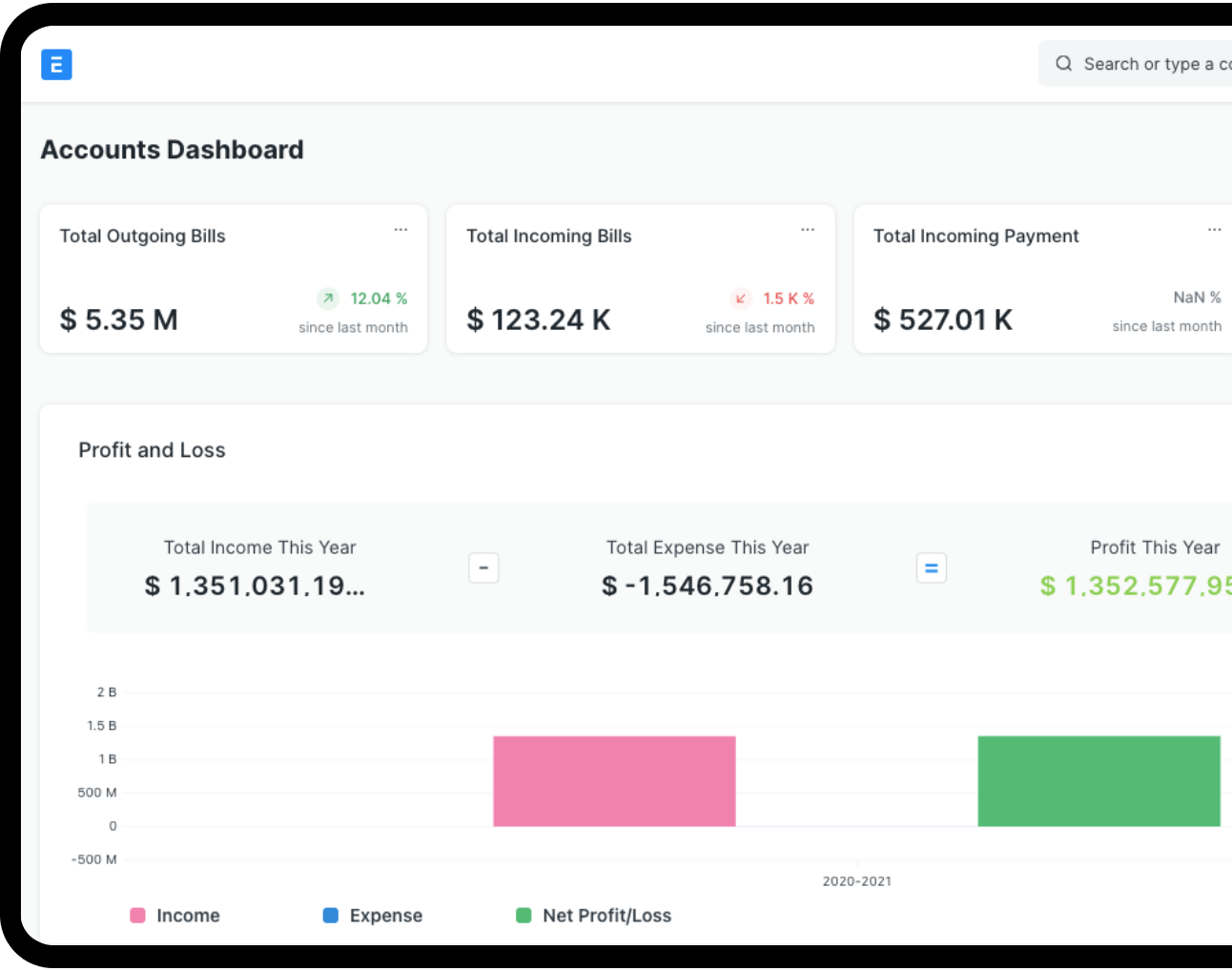The width and height of the screenshot is (1232, 971).
Task: Click the Profit and Loss chart title
Action: point(153,450)
